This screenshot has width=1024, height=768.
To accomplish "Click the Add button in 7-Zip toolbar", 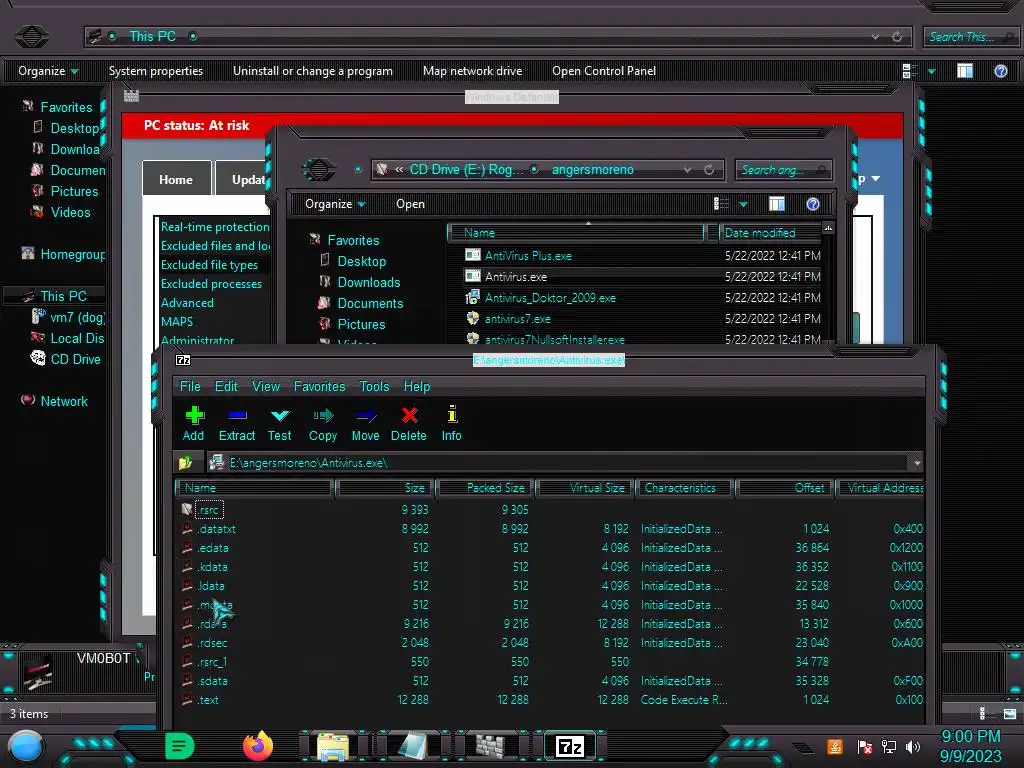I will [x=193, y=424].
